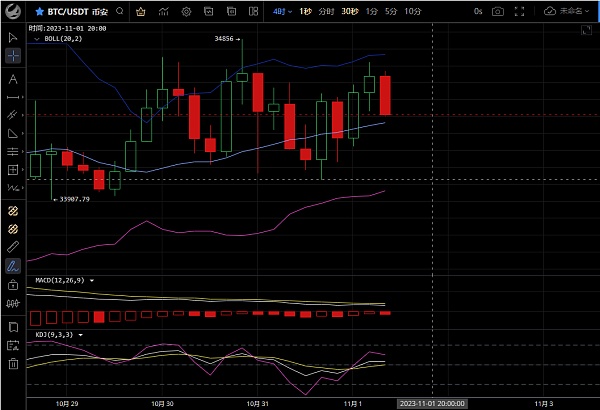Toggle BTC/USDT favorite star
The height and width of the screenshot is (410, 600).
point(39,11)
